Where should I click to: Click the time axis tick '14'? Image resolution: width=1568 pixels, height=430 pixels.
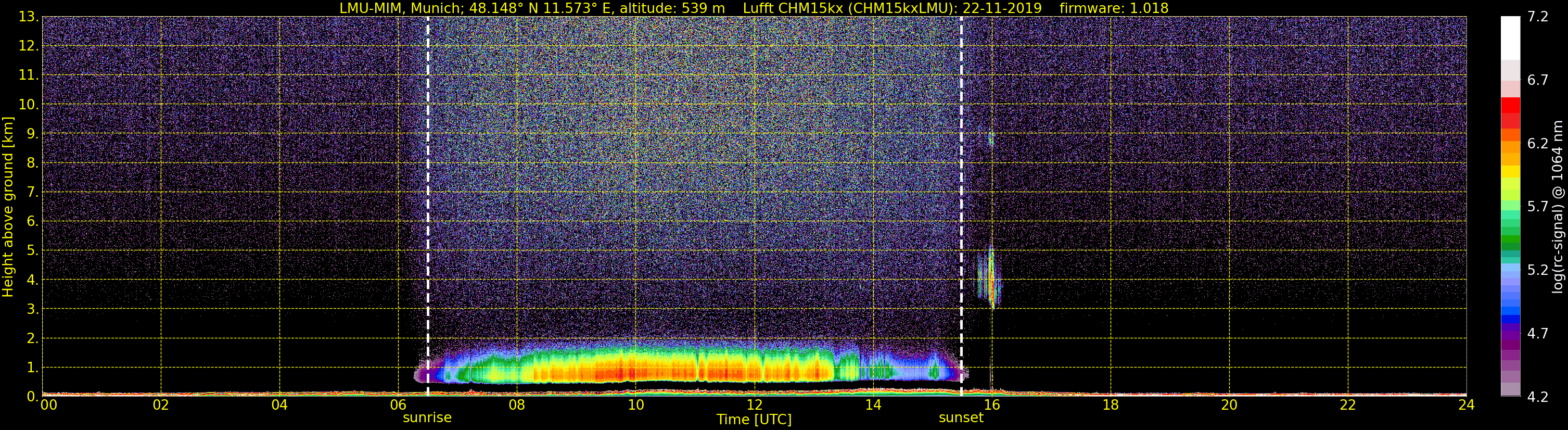(873, 405)
